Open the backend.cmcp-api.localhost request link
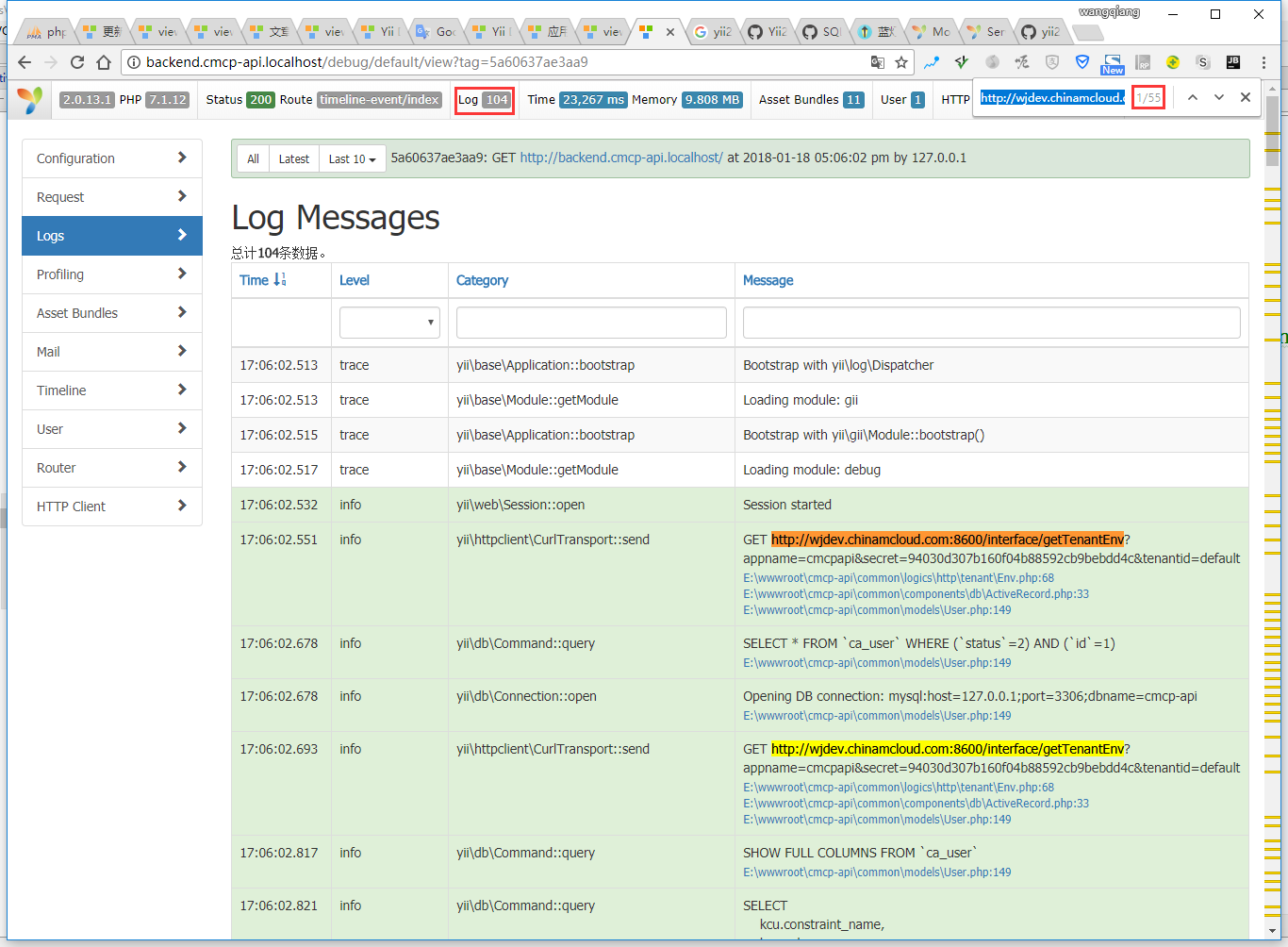This screenshot has width=1288, height=947. coord(620,158)
